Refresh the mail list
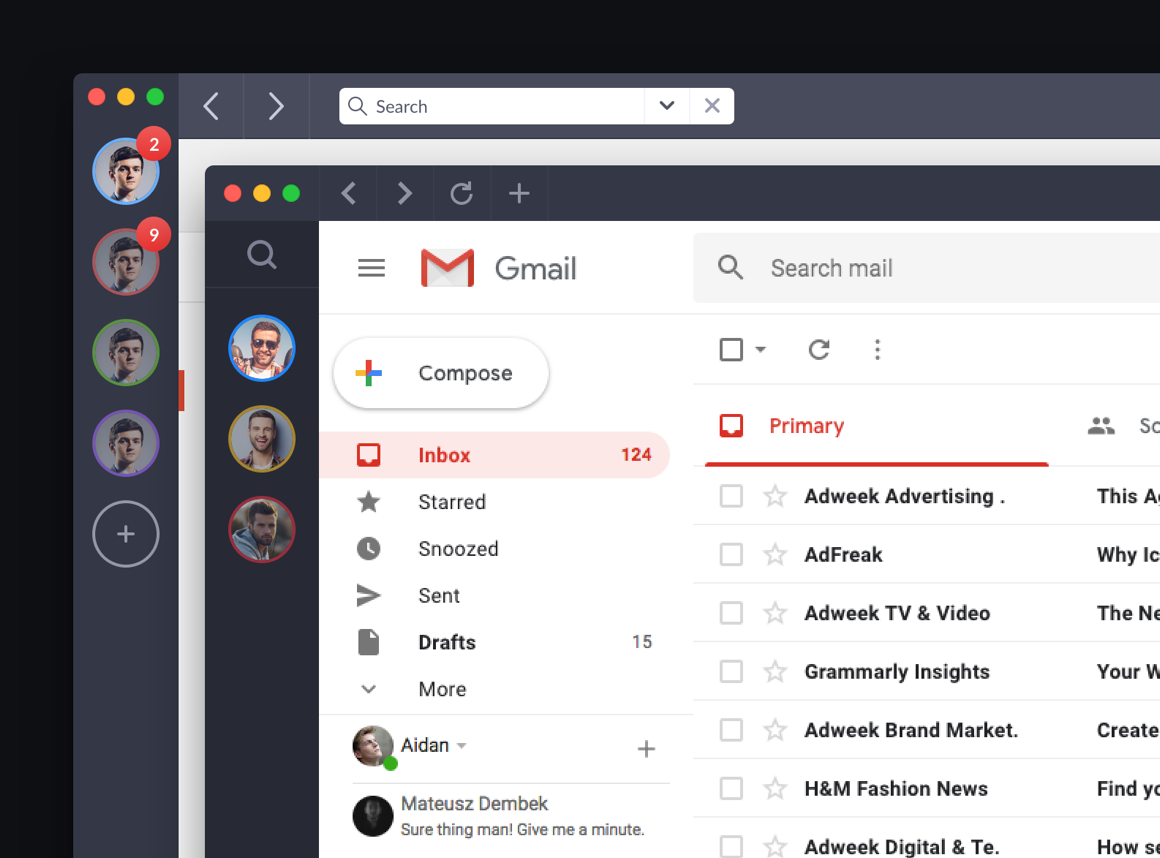This screenshot has height=858, width=1160. click(819, 349)
